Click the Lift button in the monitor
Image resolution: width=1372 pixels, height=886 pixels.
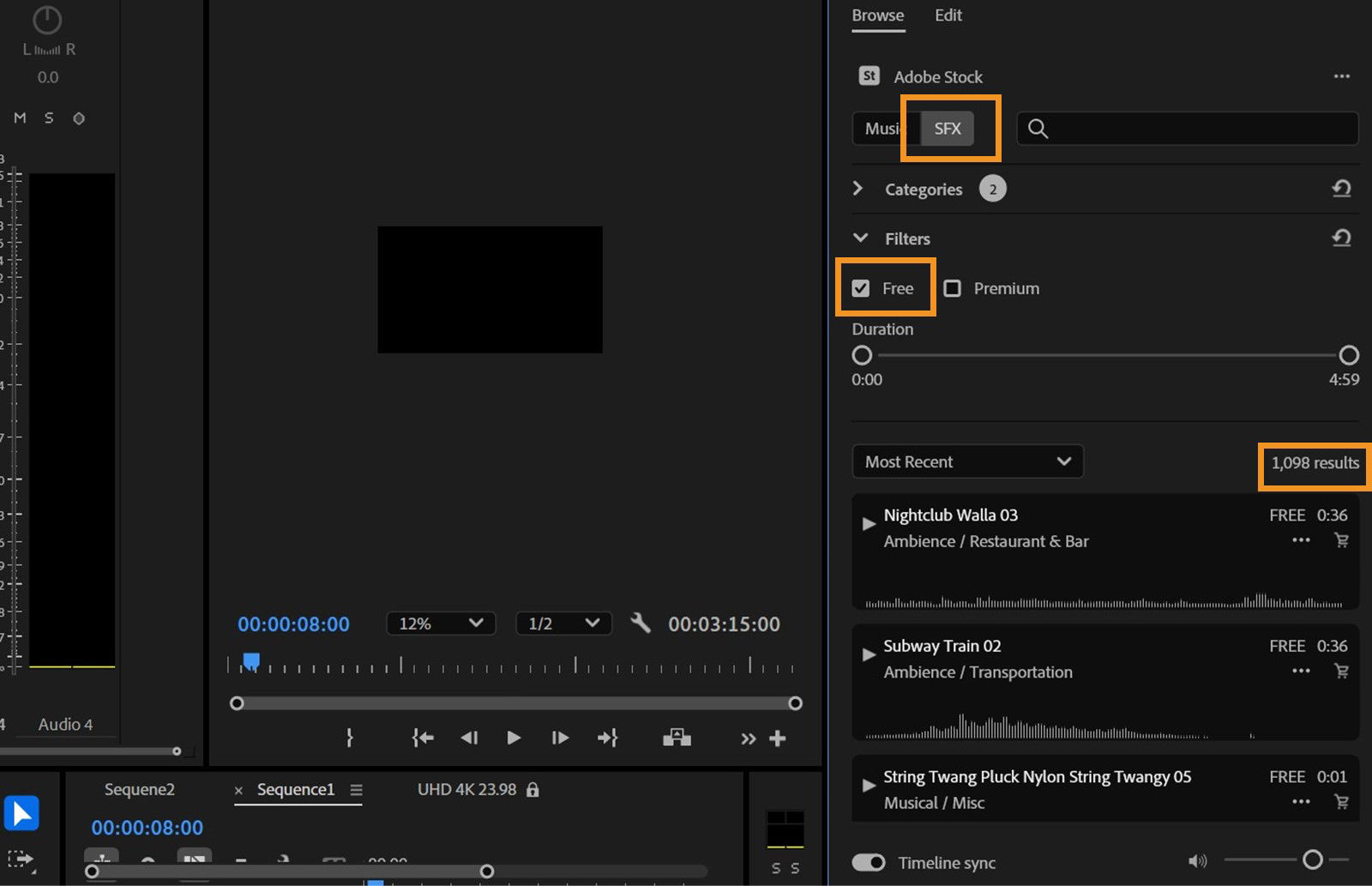(677, 738)
